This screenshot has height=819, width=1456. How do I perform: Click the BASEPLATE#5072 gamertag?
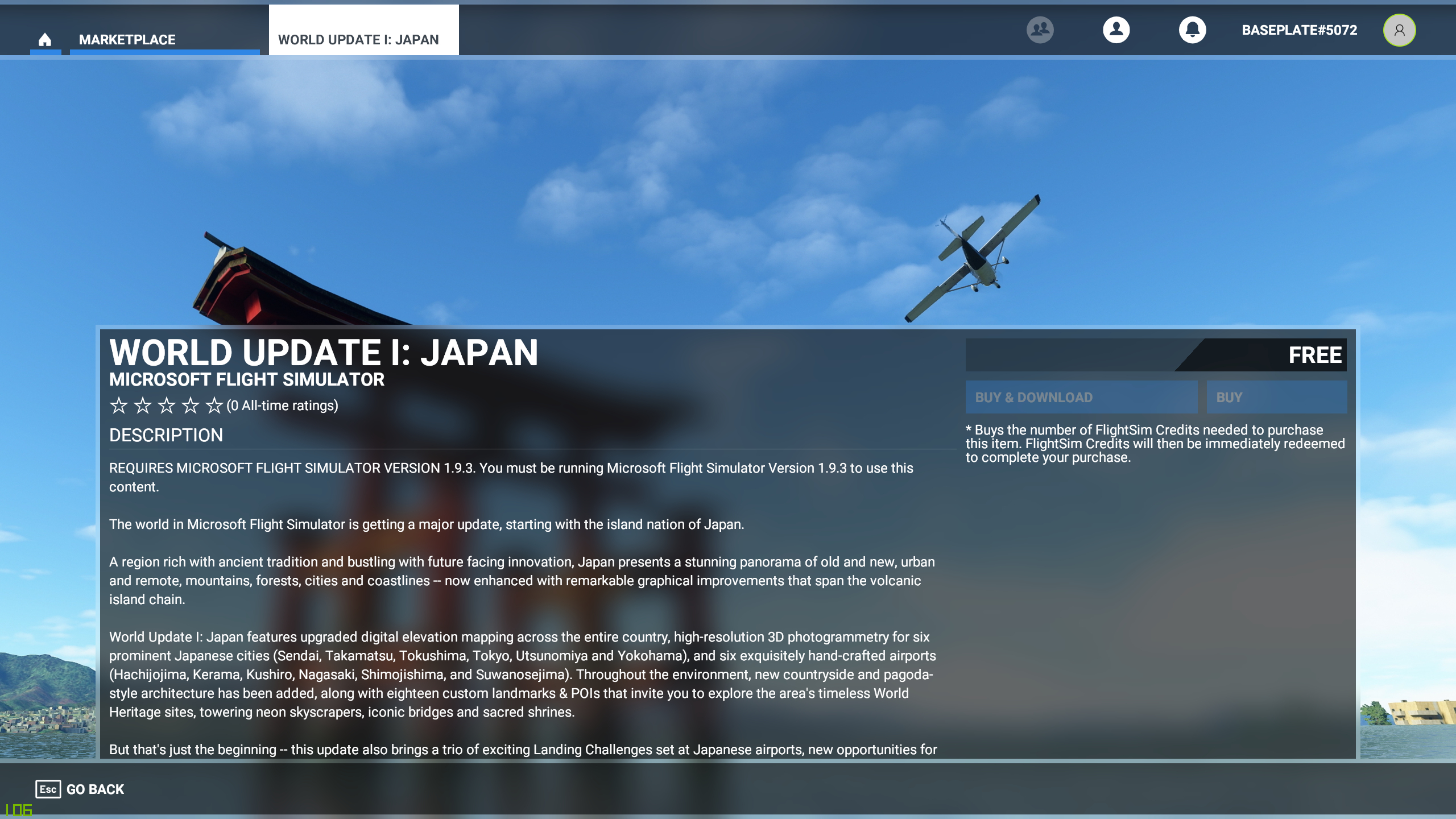[1299, 30]
